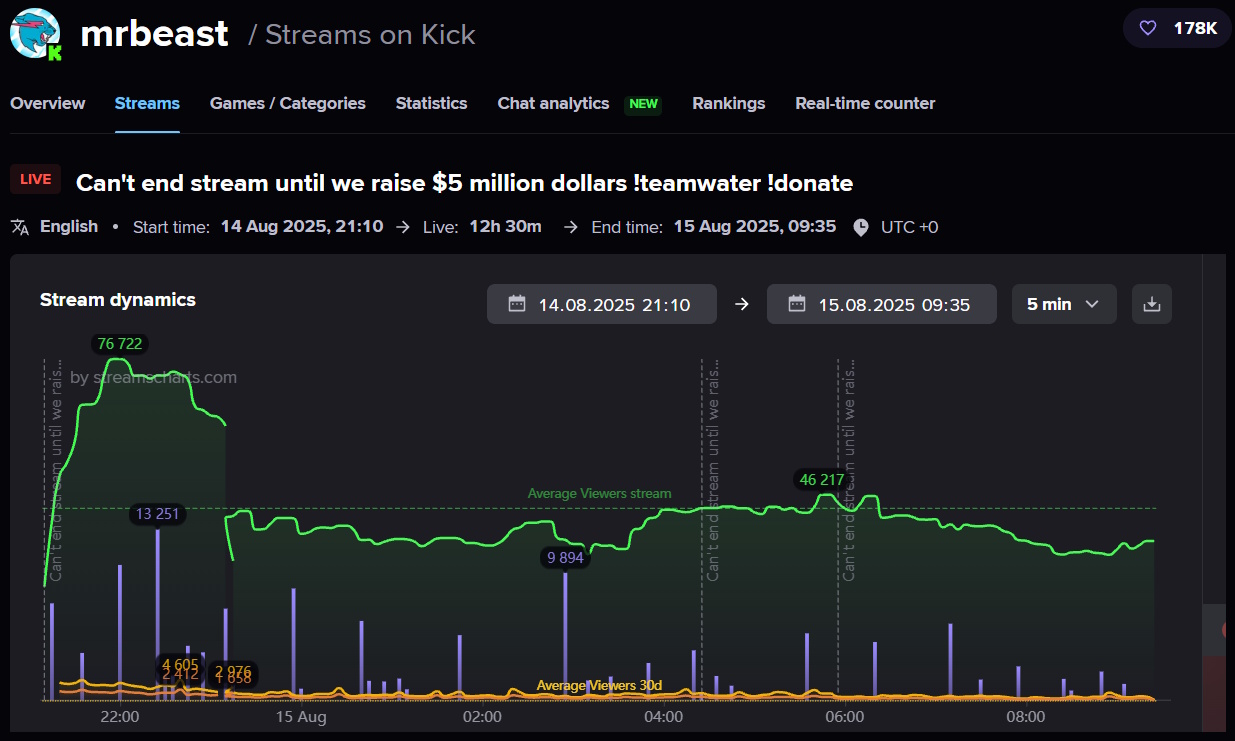Open Real-time counter tab
The width and height of the screenshot is (1235, 741).
(x=865, y=103)
